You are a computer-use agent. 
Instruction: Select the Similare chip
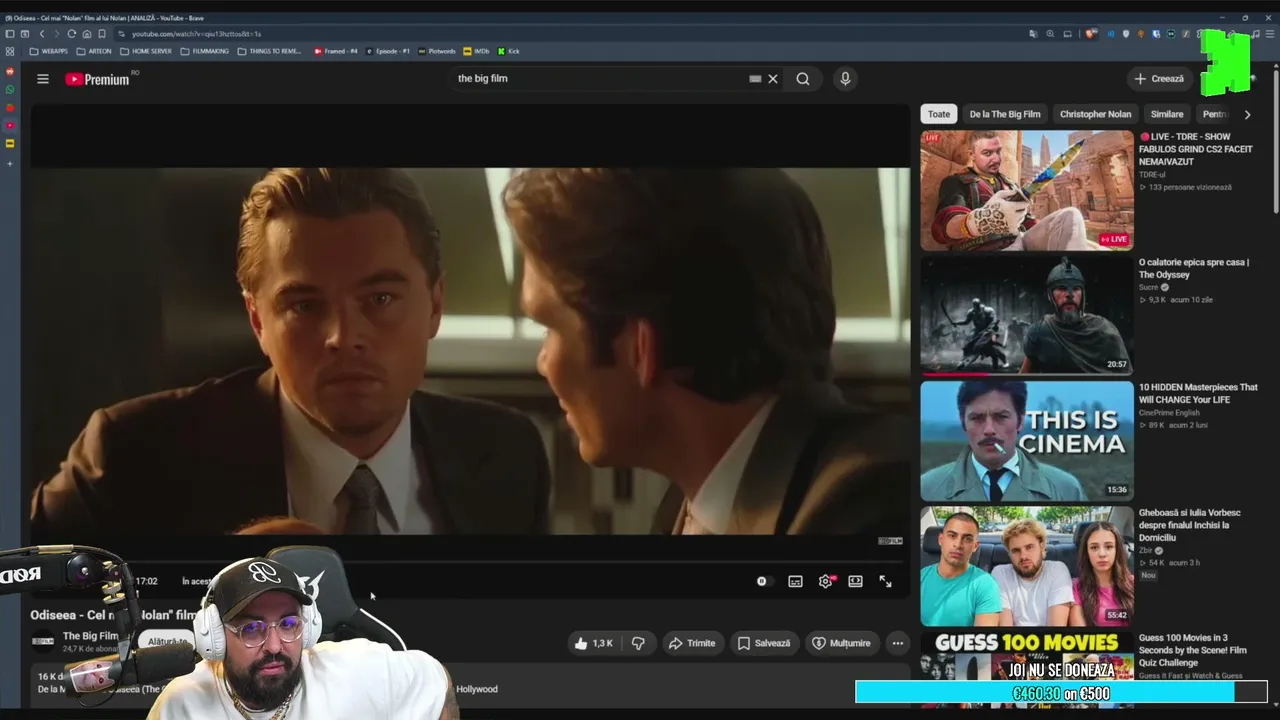pyautogui.click(x=1167, y=114)
